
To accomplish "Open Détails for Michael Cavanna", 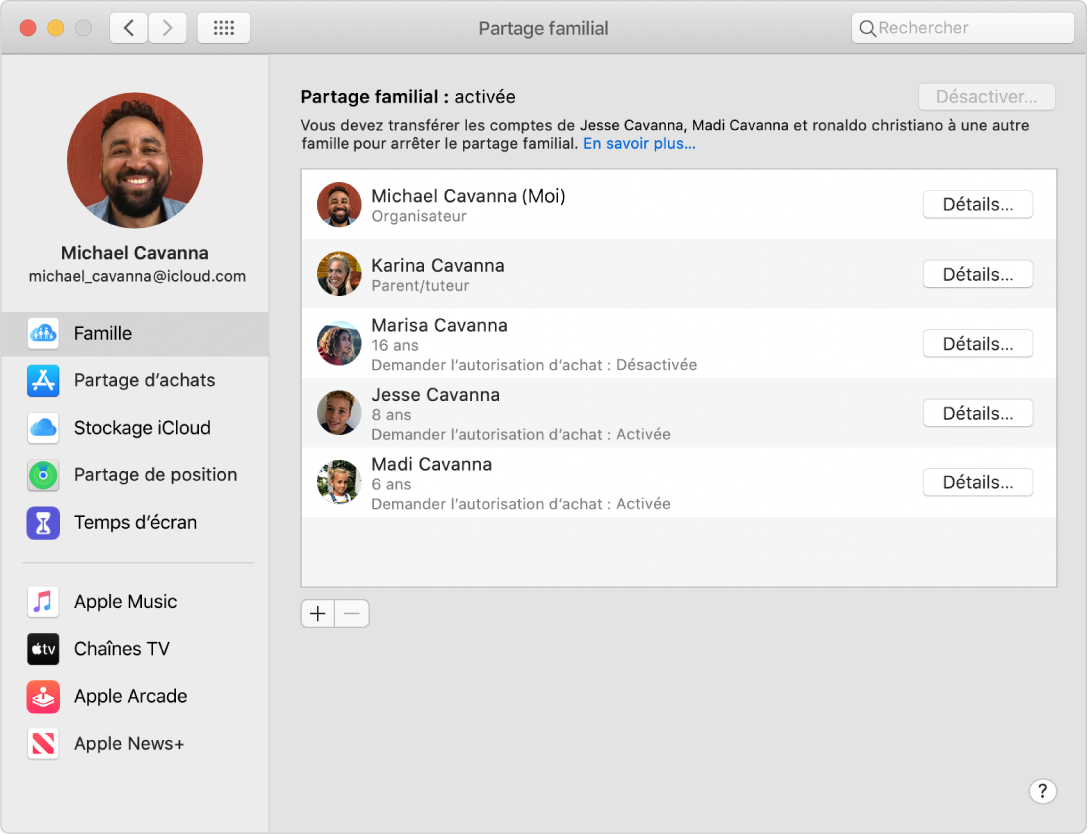I will tap(978, 205).
